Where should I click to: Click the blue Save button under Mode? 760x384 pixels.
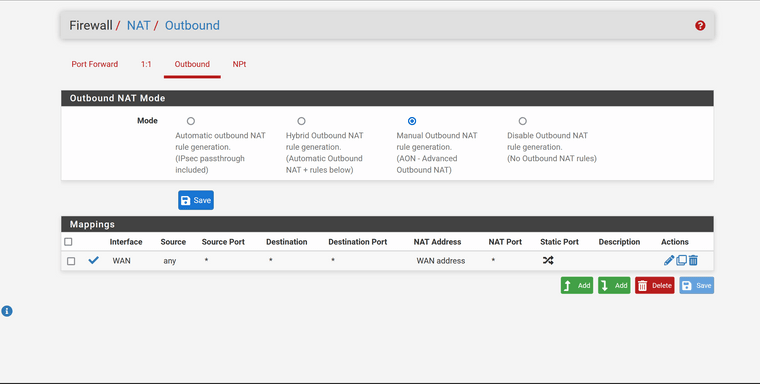tap(196, 200)
